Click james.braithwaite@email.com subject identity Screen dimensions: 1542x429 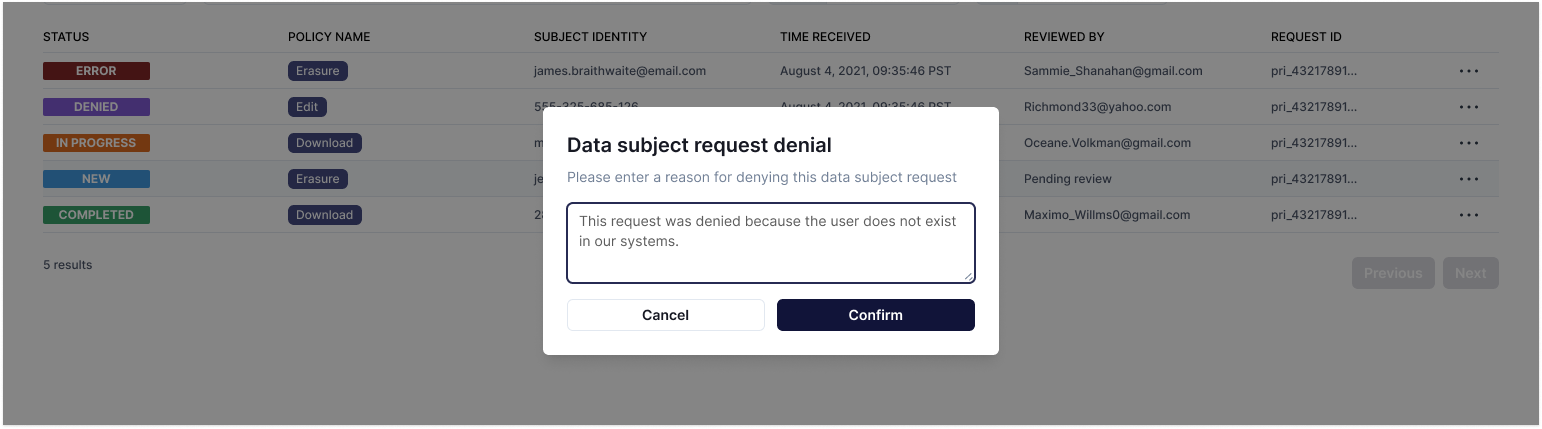(x=620, y=71)
